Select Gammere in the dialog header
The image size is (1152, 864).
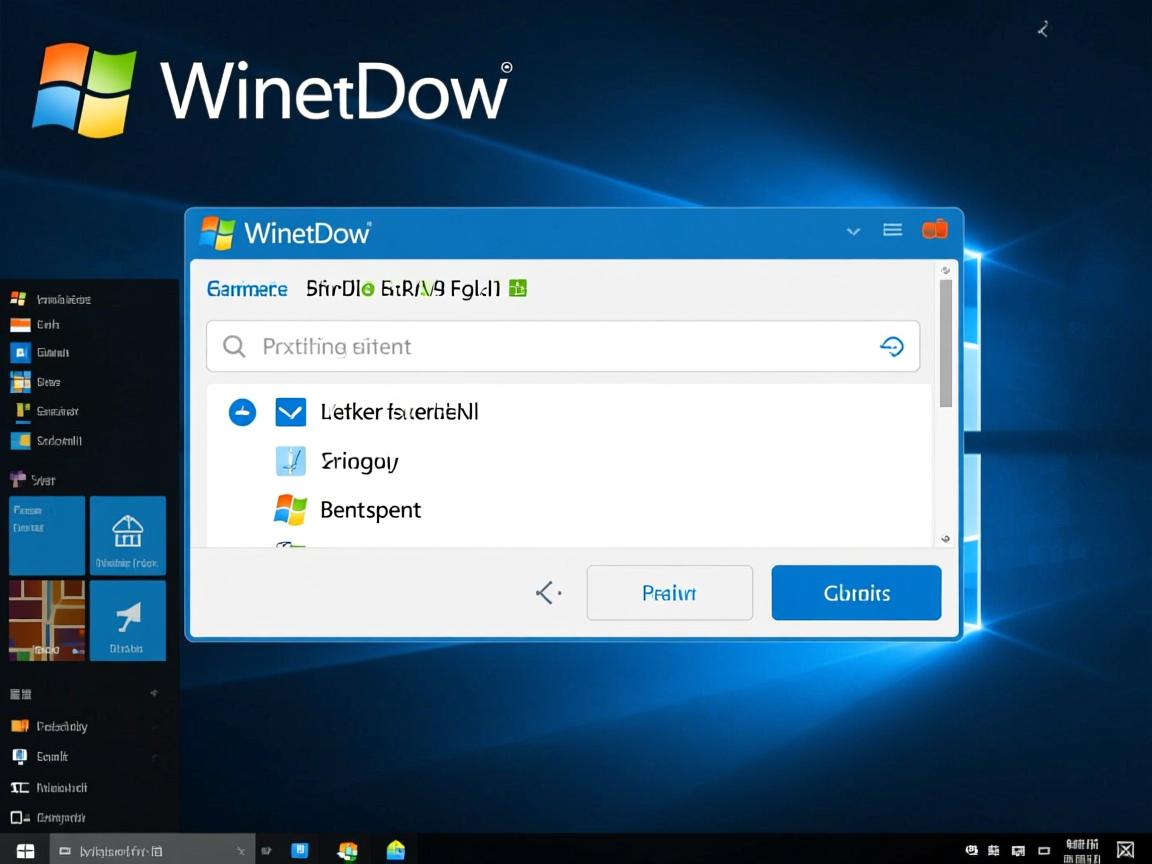(x=246, y=288)
